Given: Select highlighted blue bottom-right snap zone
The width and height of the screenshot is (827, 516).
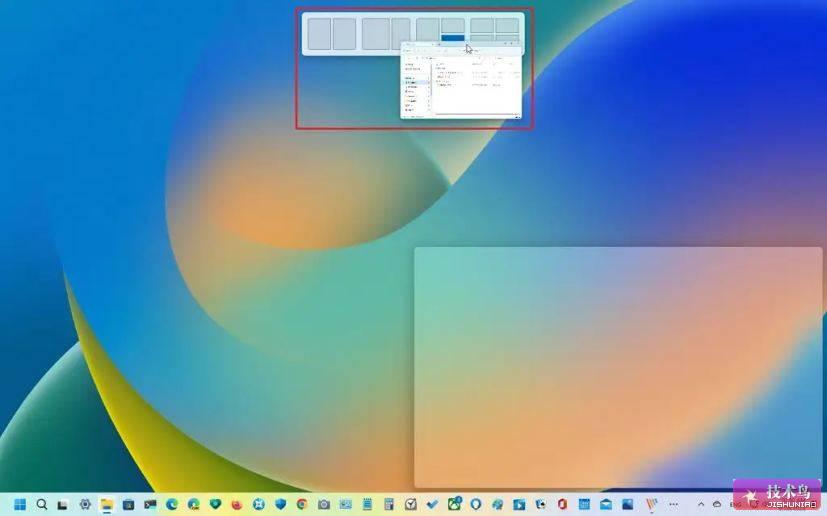Looking at the screenshot, I should pyautogui.click(x=453, y=39).
